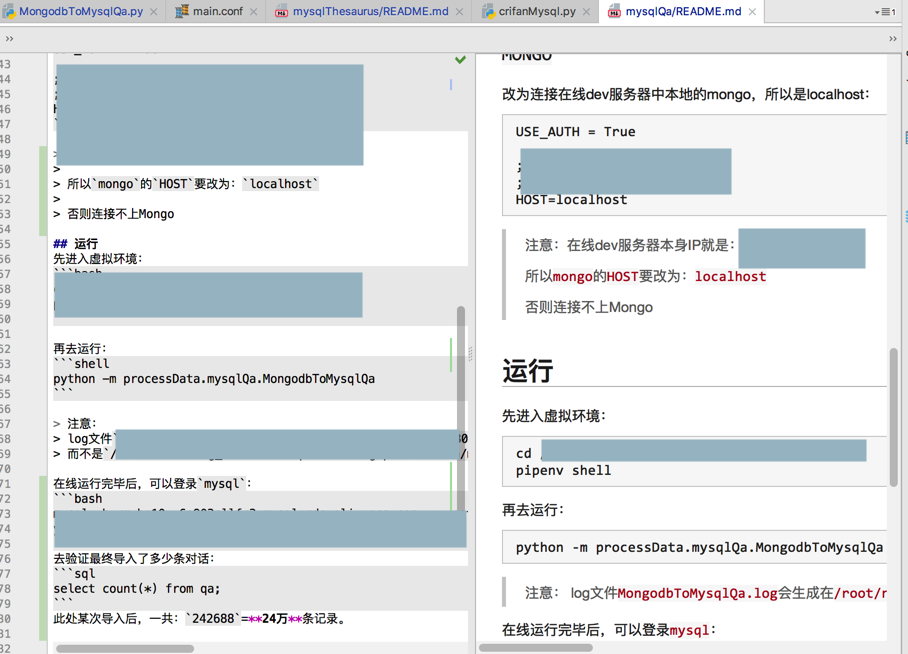The height and width of the screenshot is (654, 908).
Task: Click the '改为连接在线dev服务器' sentence in preview
Action: (686, 94)
